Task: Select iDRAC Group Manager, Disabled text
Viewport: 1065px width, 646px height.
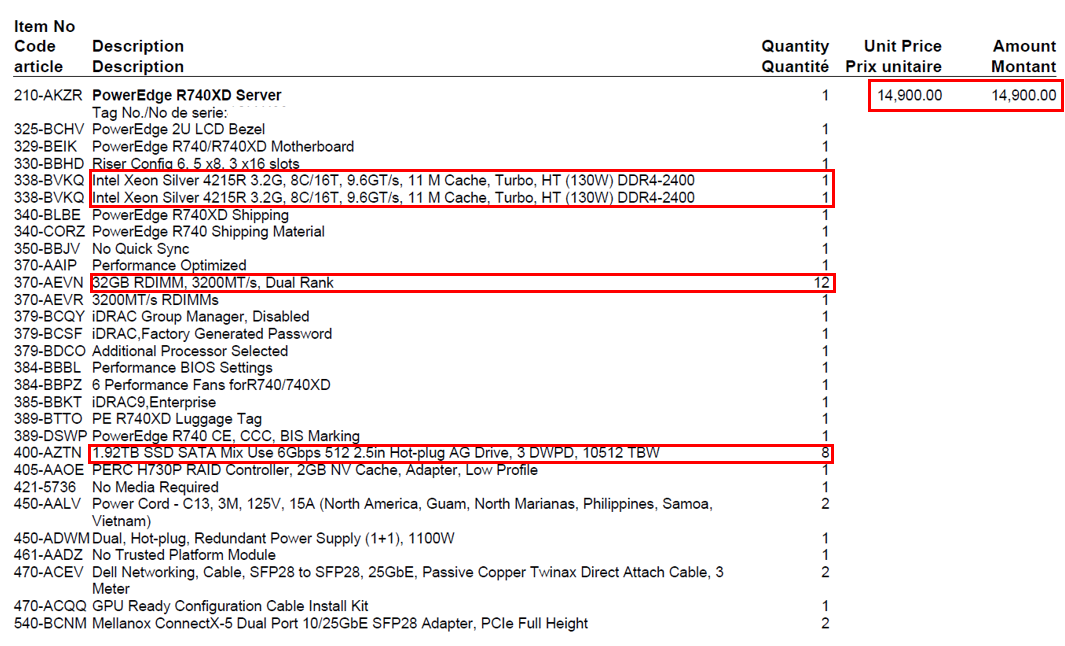Action: pos(200,317)
